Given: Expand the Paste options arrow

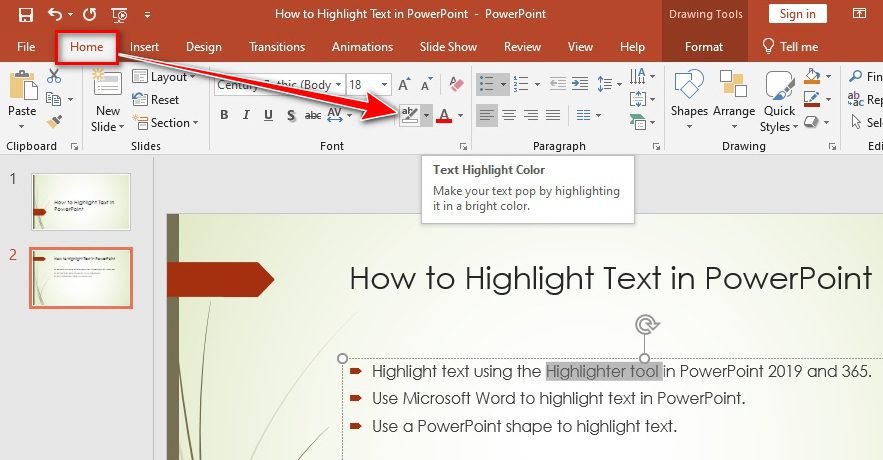Looking at the screenshot, I should click(x=21, y=127).
